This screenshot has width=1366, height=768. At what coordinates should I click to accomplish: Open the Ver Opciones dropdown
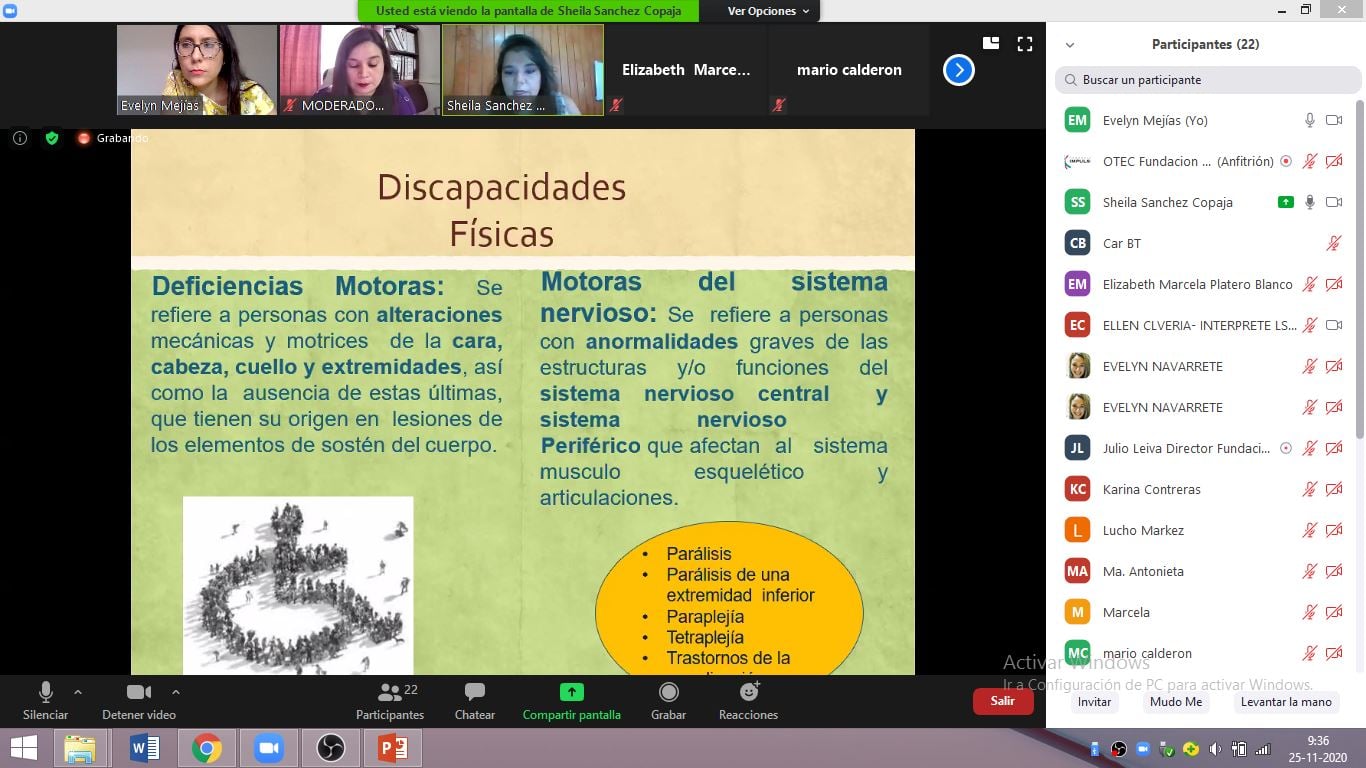coord(768,11)
